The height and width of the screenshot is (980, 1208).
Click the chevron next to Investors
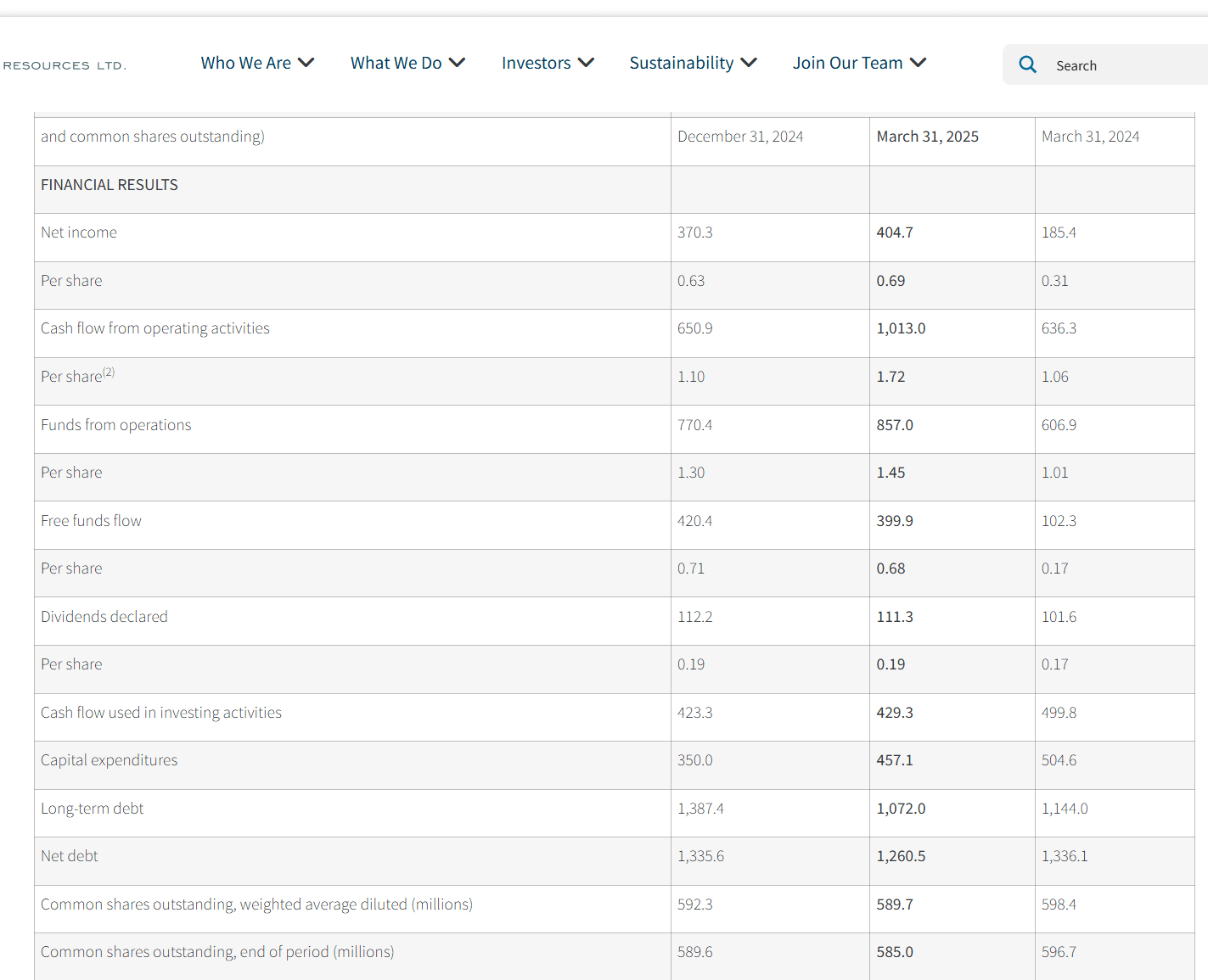coord(586,63)
